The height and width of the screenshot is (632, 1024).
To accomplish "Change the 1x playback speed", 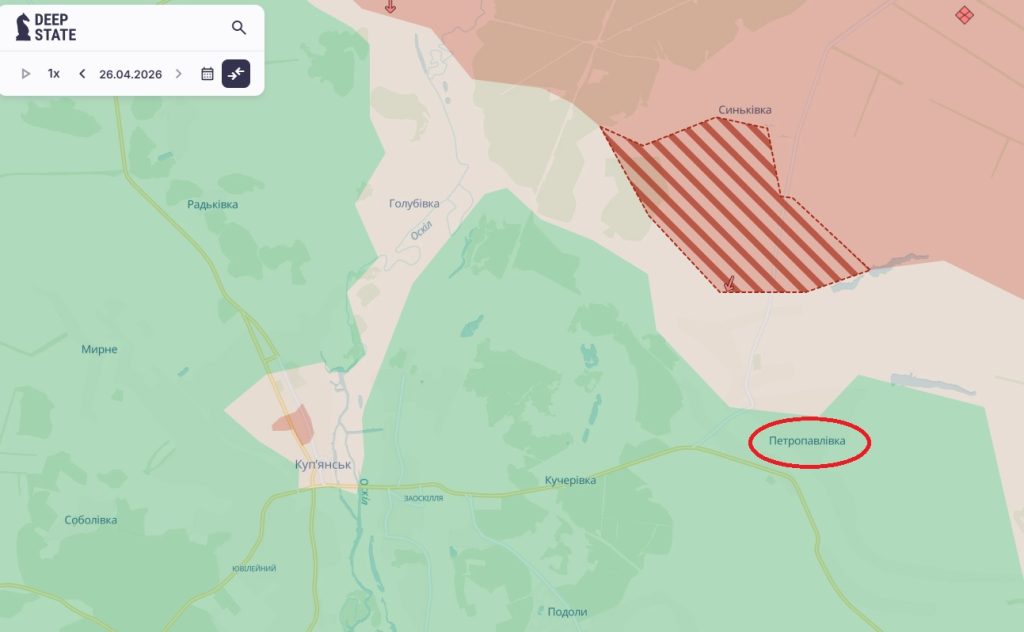I will 54,74.
